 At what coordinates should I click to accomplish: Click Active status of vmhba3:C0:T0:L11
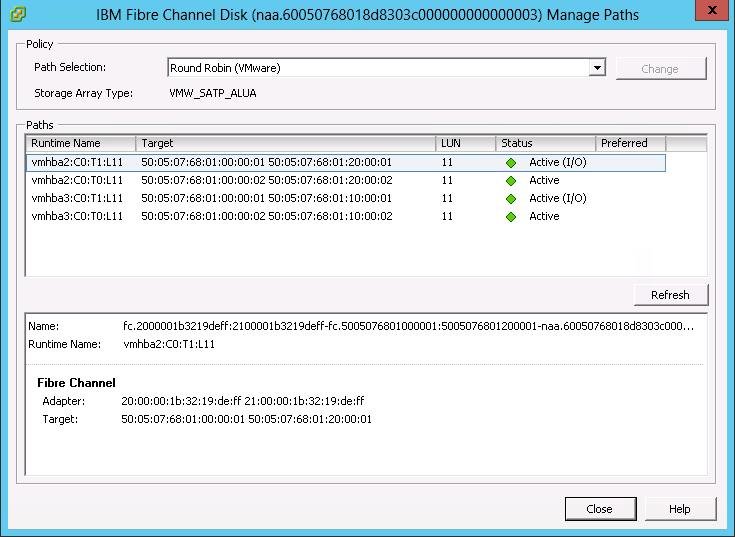click(x=544, y=216)
